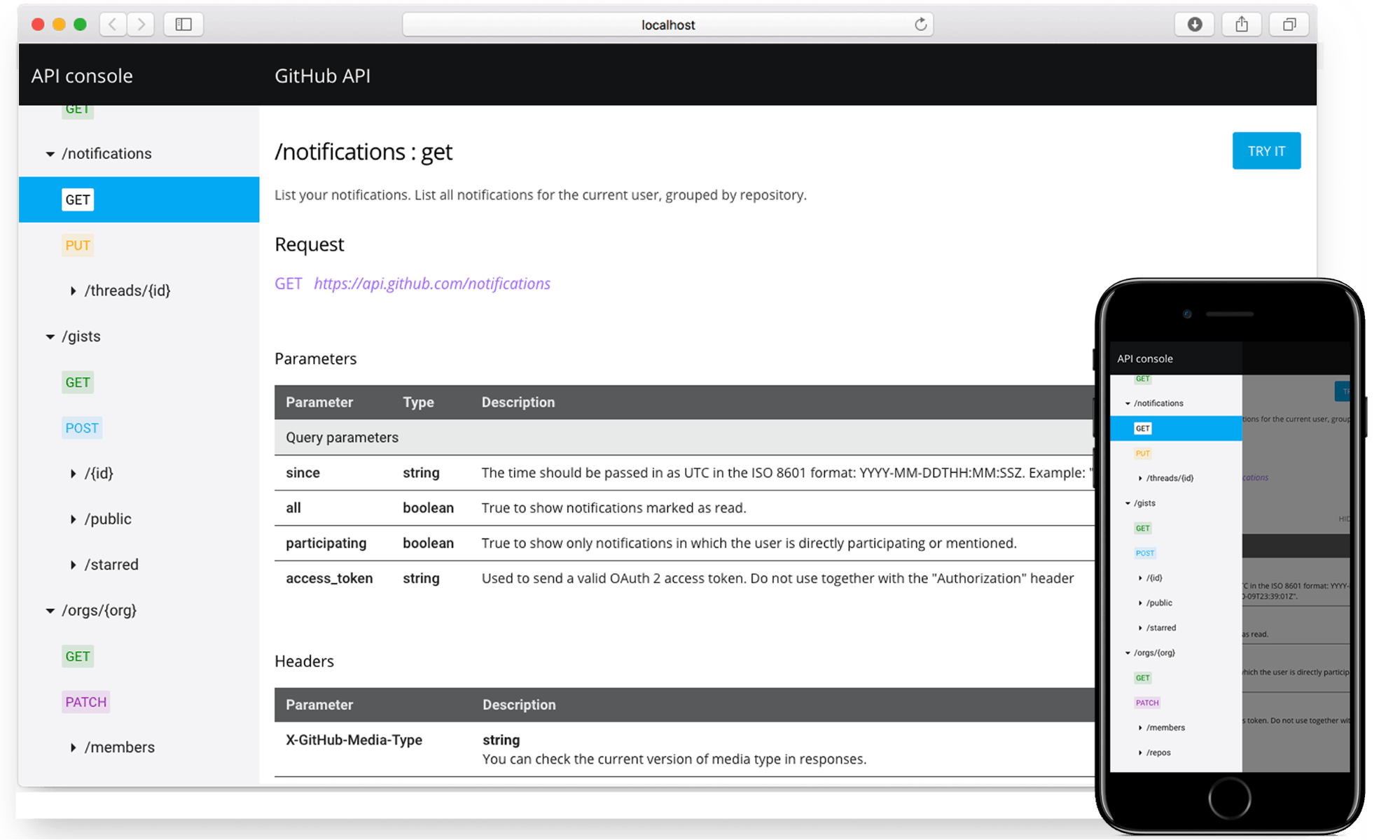
Task: Open the api.github.com/notifications request URL
Action: tap(431, 283)
